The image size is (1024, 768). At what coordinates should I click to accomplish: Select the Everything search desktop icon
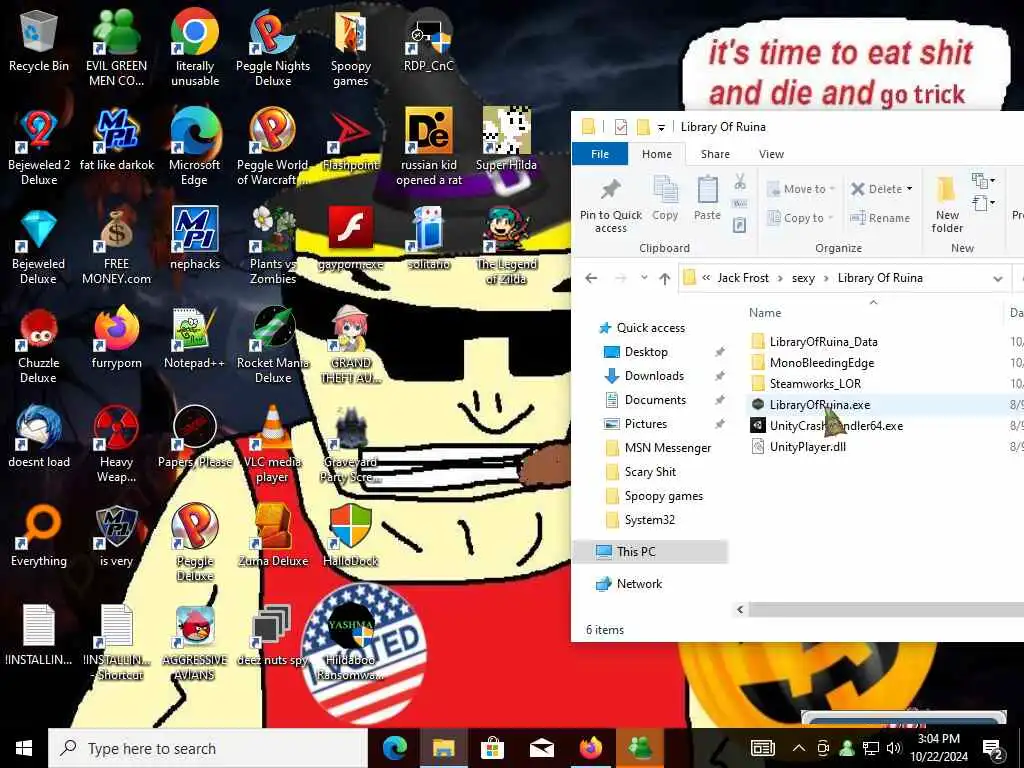tap(39, 537)
